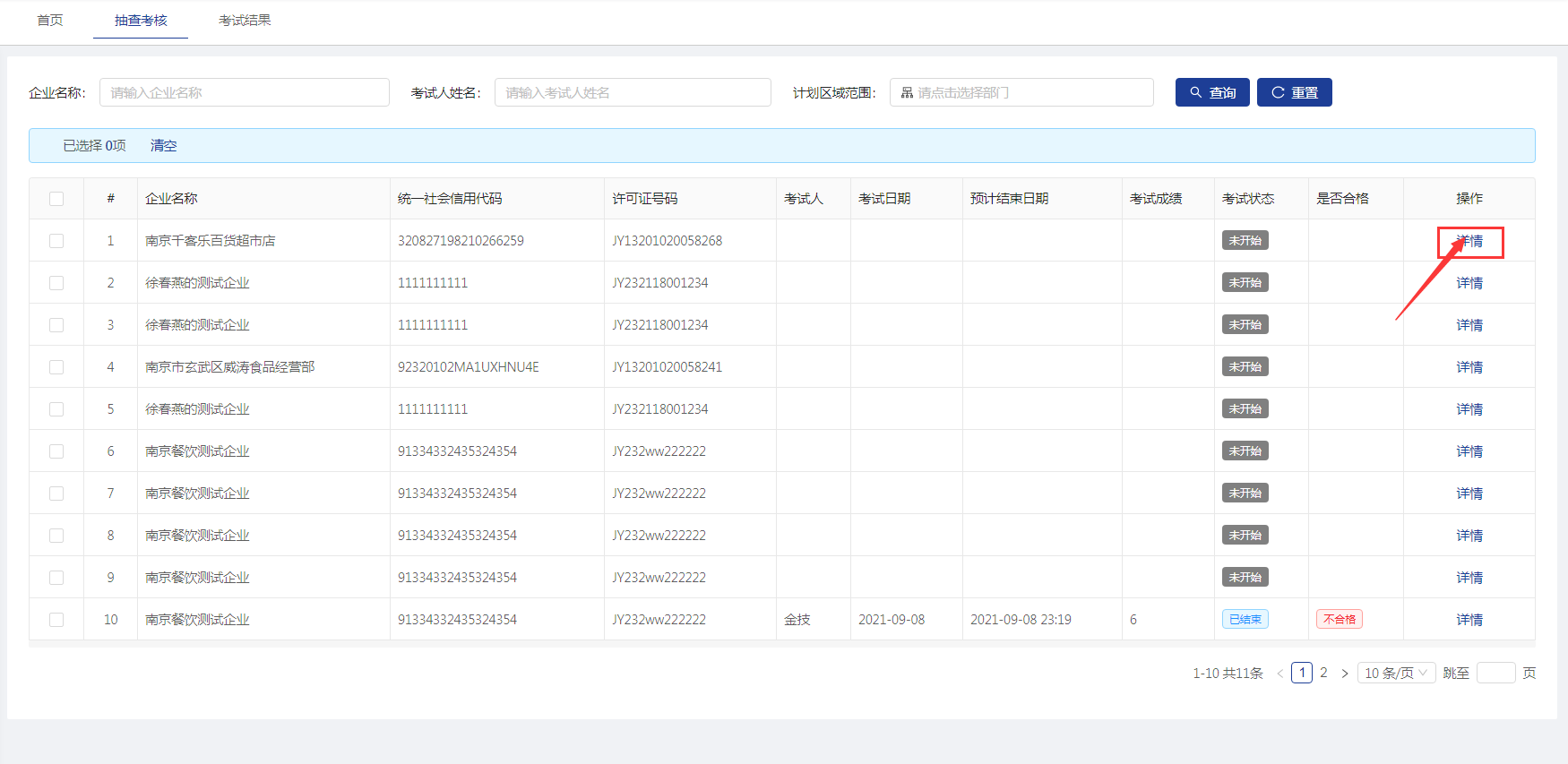Switch to the 考试结果 tab
Screen dimensions: 1568x764
point(245,20)
